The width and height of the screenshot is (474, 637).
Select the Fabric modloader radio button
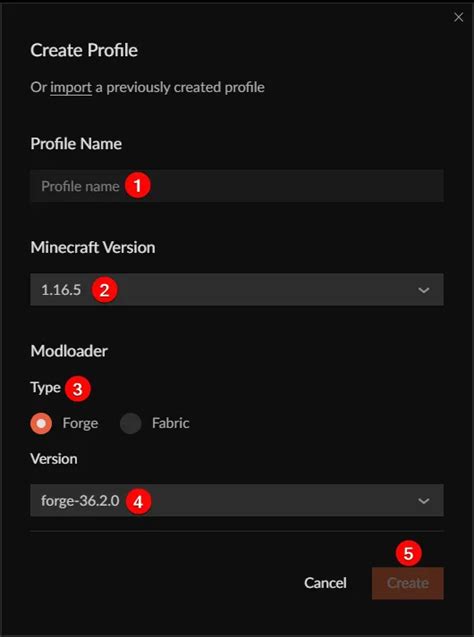coord(130,423)
